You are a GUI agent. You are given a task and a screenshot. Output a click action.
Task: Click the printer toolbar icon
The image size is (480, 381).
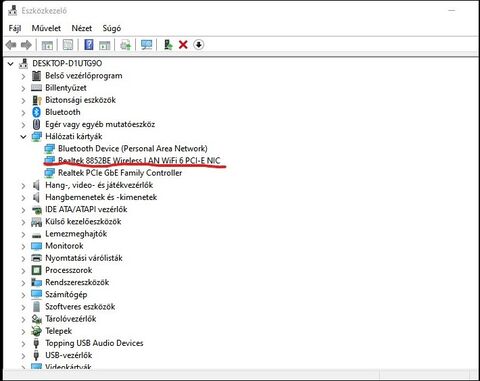pos(126,45)
